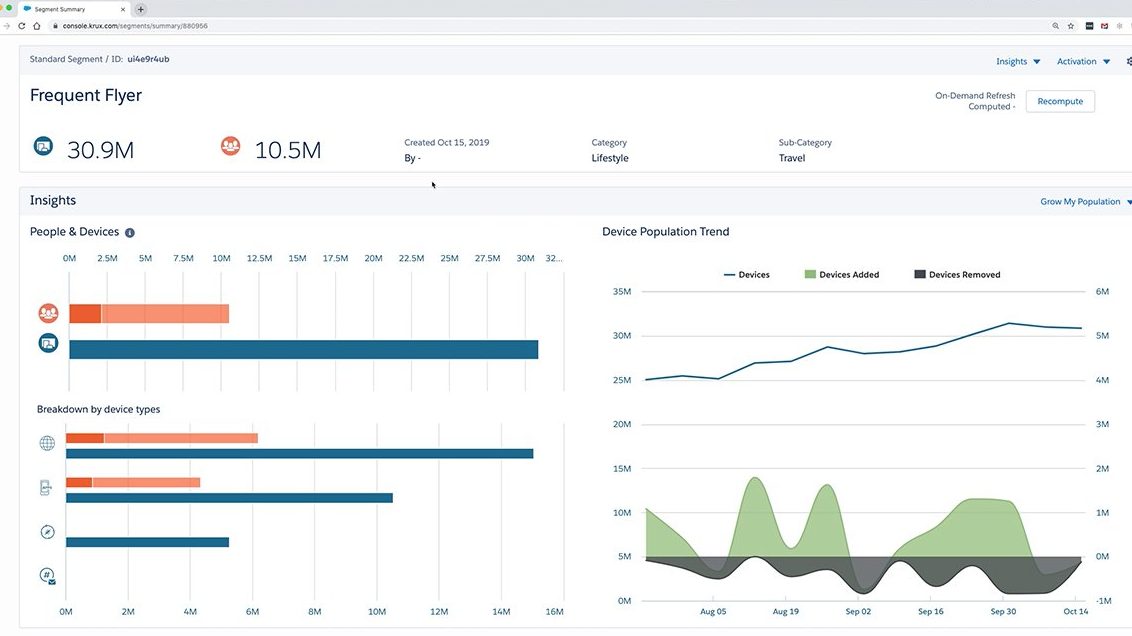
Task: Toggle the Devices Added legend series
Action: [x=842, y=275]
